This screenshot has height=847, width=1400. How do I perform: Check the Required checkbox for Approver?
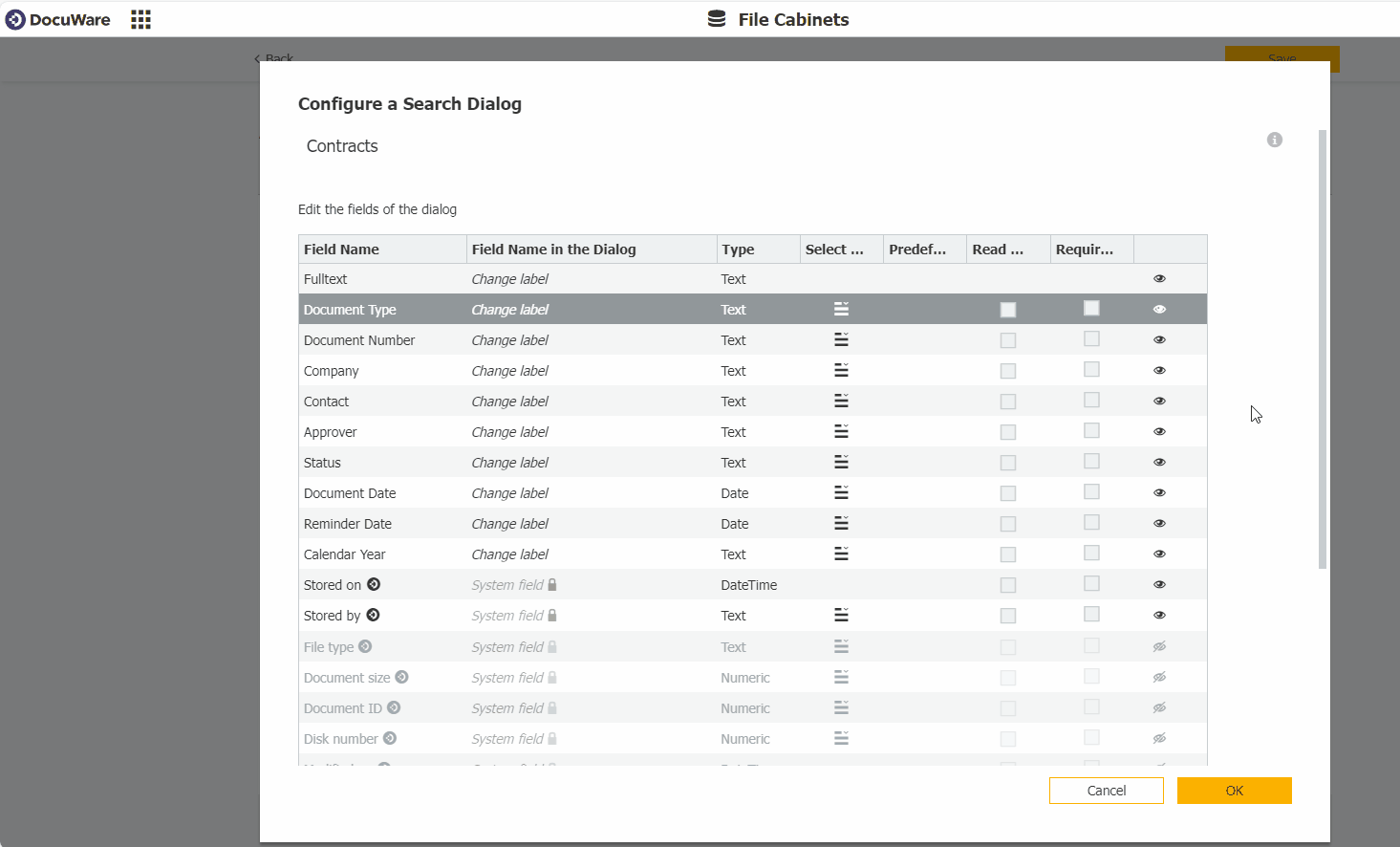(x=1091, y=431)
